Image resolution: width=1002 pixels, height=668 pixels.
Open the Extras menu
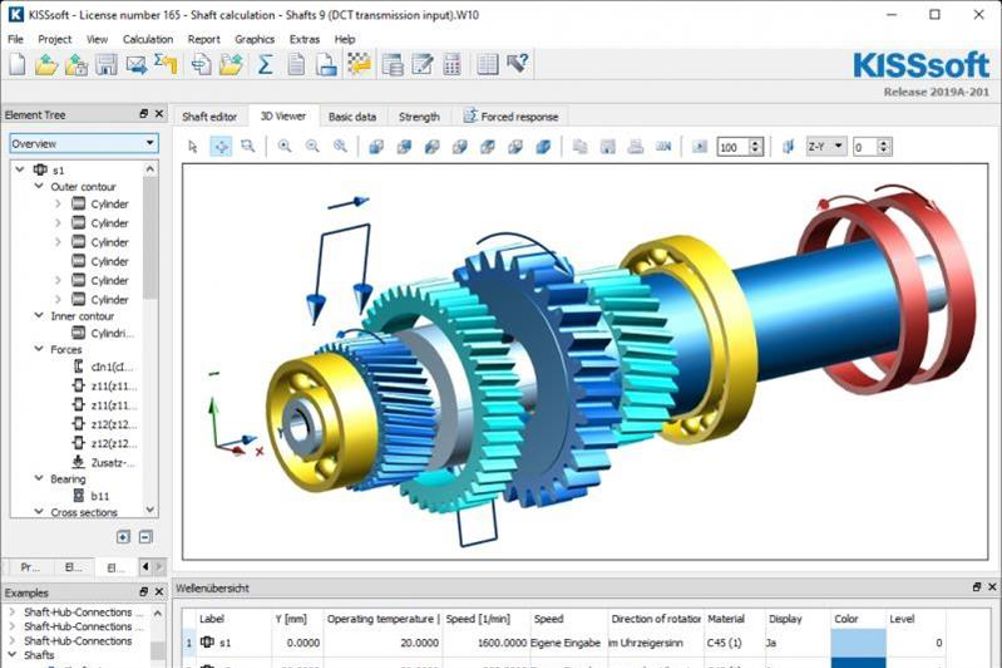(x=304, y=39)
